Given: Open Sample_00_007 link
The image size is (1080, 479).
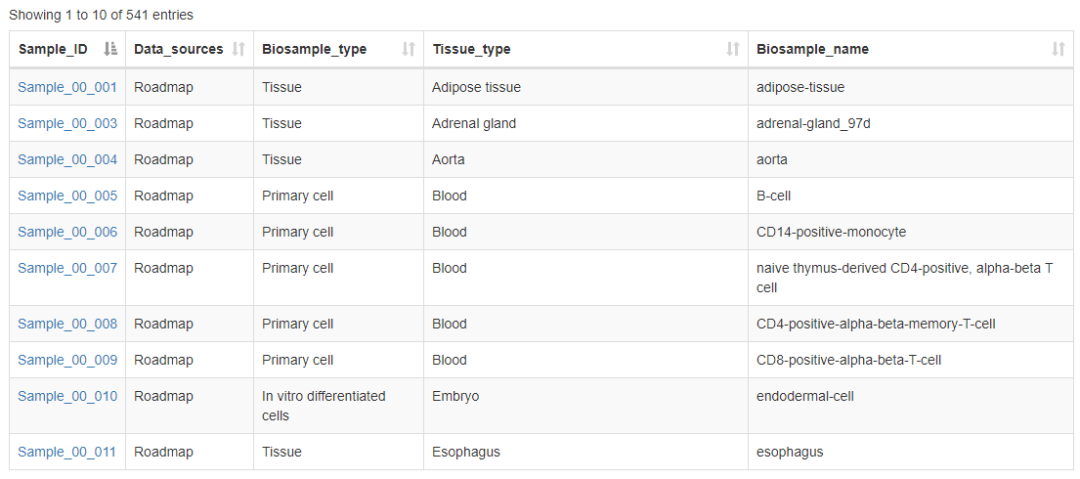Looking at the screenshot, I should coord(67,267).
